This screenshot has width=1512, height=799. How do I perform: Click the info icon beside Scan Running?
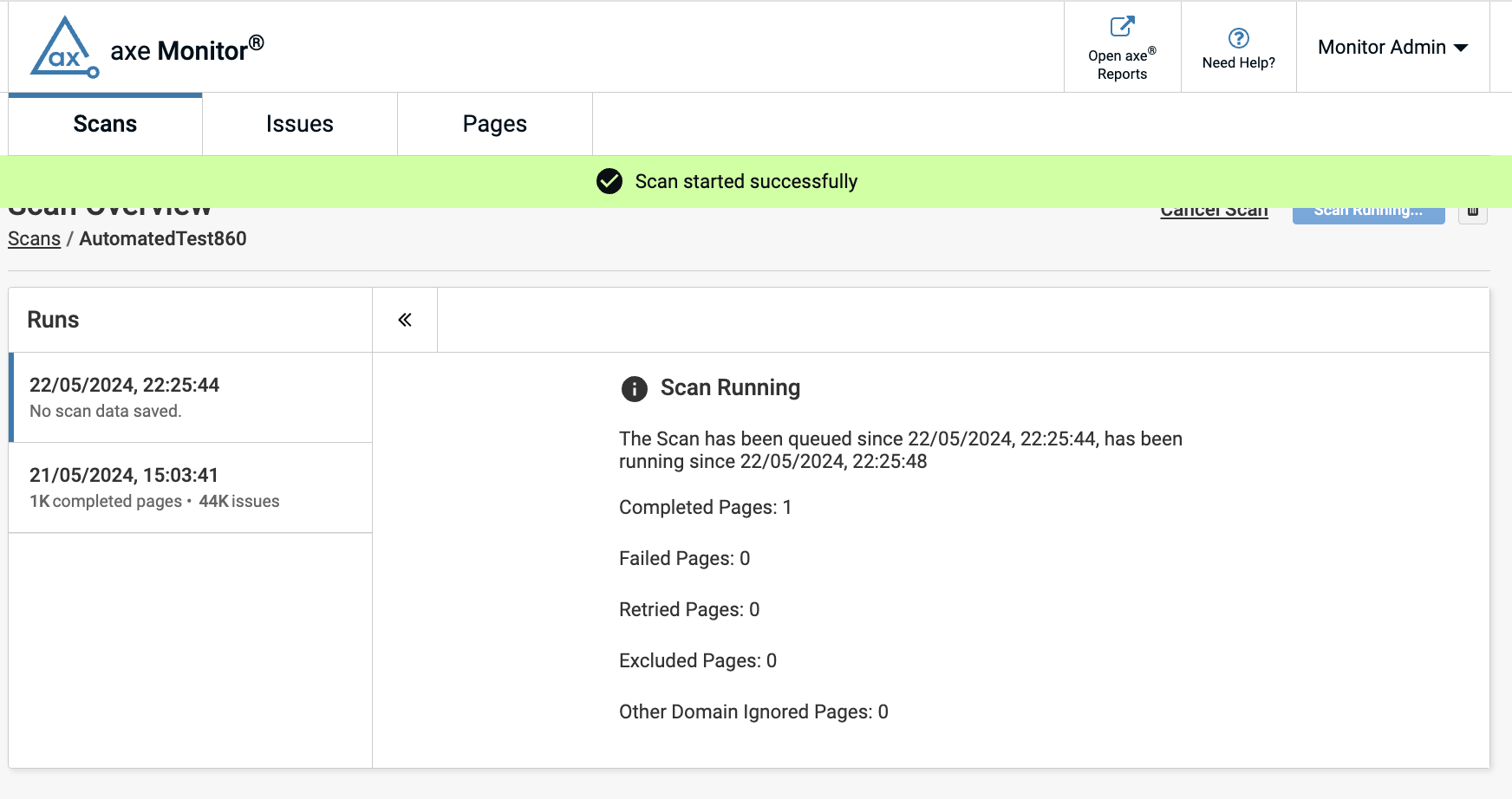(634, 389)
